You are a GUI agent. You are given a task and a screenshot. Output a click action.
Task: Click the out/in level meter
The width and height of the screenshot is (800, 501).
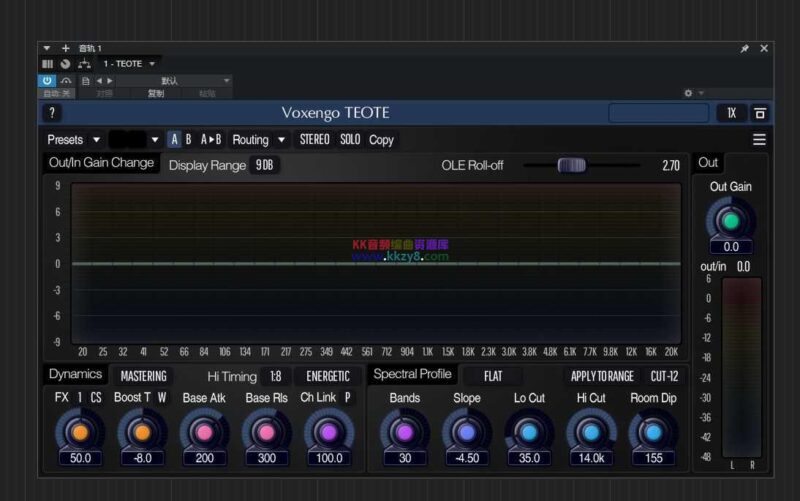point(742,367)
